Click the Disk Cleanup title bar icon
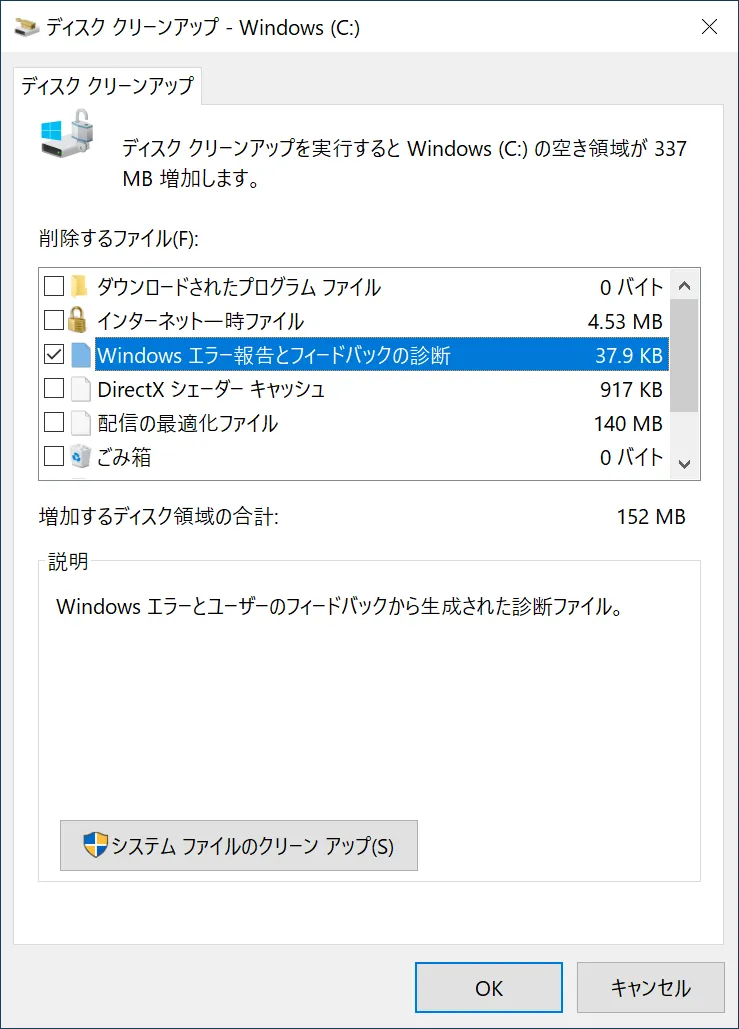This screenshot has width=739, height=1029. click(26, 28)
